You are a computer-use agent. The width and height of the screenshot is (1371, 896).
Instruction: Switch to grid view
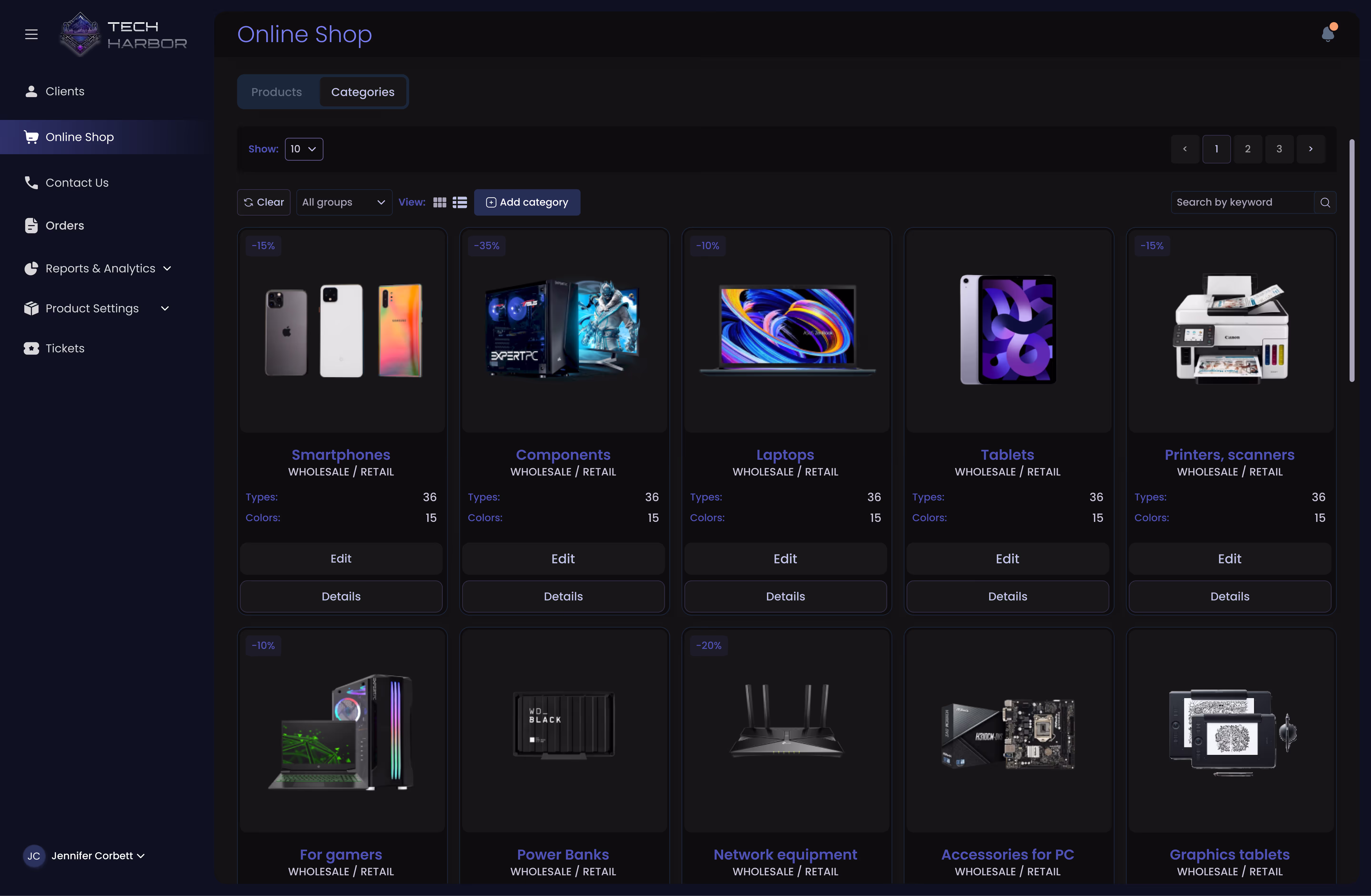click(440, 203)
